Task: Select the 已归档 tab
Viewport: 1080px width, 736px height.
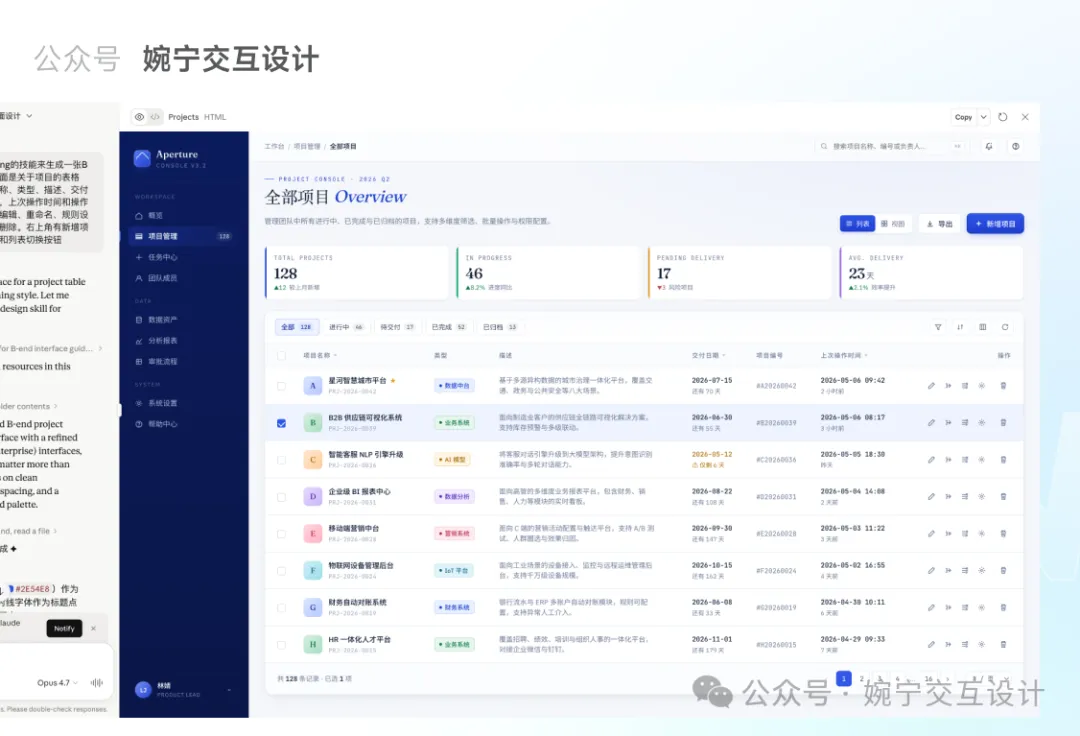Action: pos(500,327)
